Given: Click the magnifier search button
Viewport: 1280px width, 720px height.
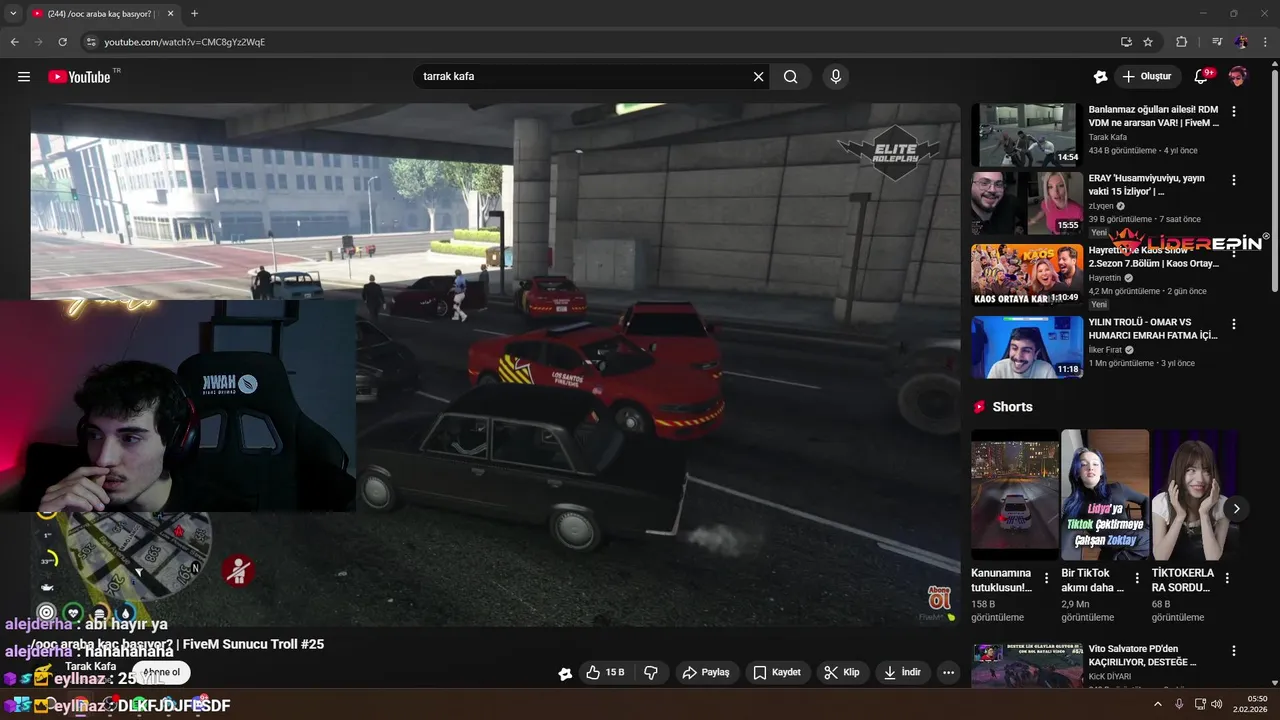Looking at the screenshot, I should click(791, 77).
